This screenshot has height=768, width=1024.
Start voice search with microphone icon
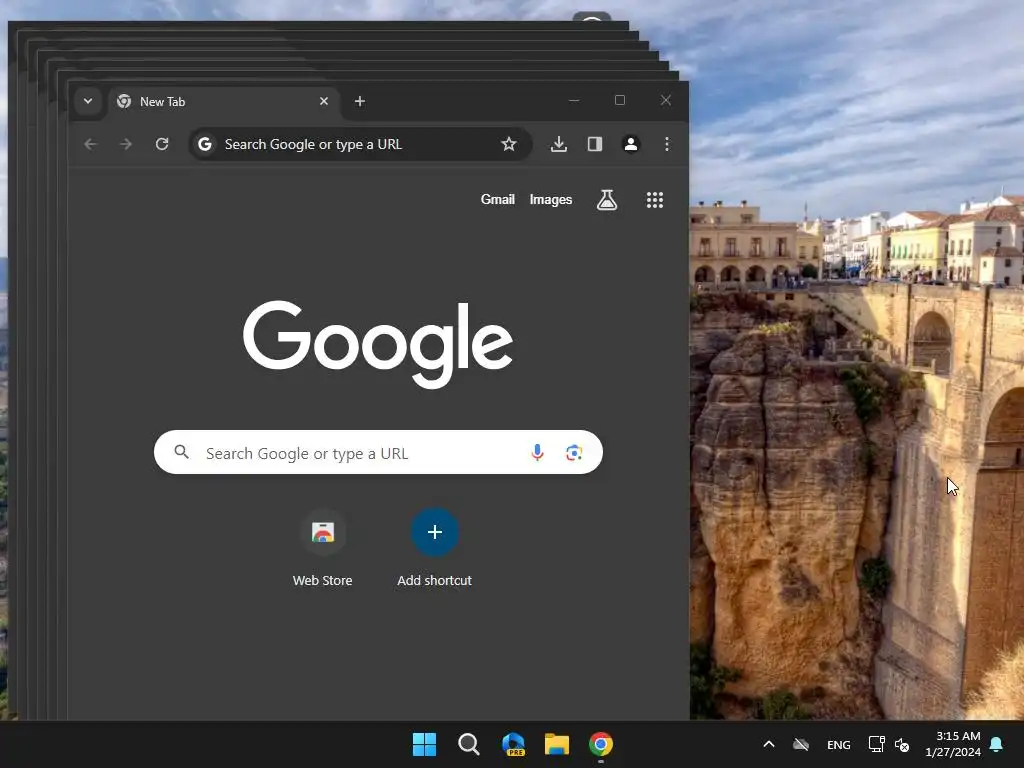pos(537,453)
